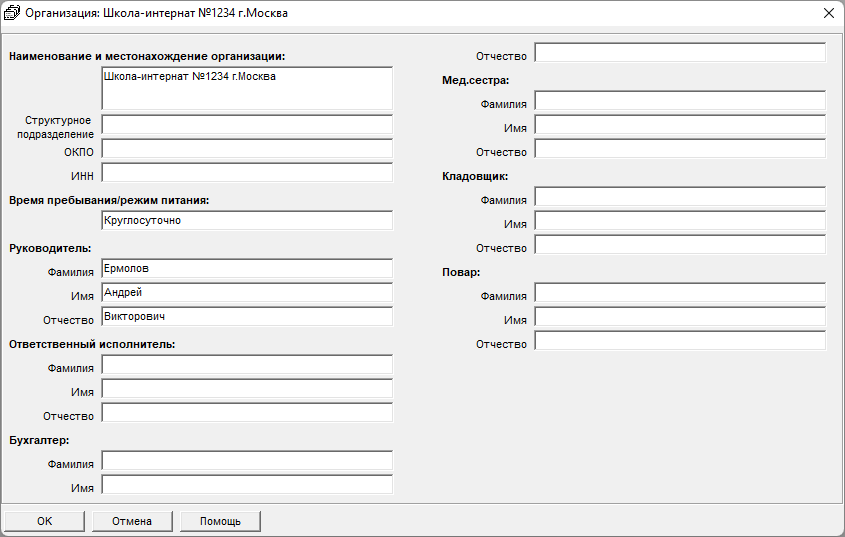Click the patronymic field containing Викторович
Viewport: 845px width, 537px height.
[247, 317]
